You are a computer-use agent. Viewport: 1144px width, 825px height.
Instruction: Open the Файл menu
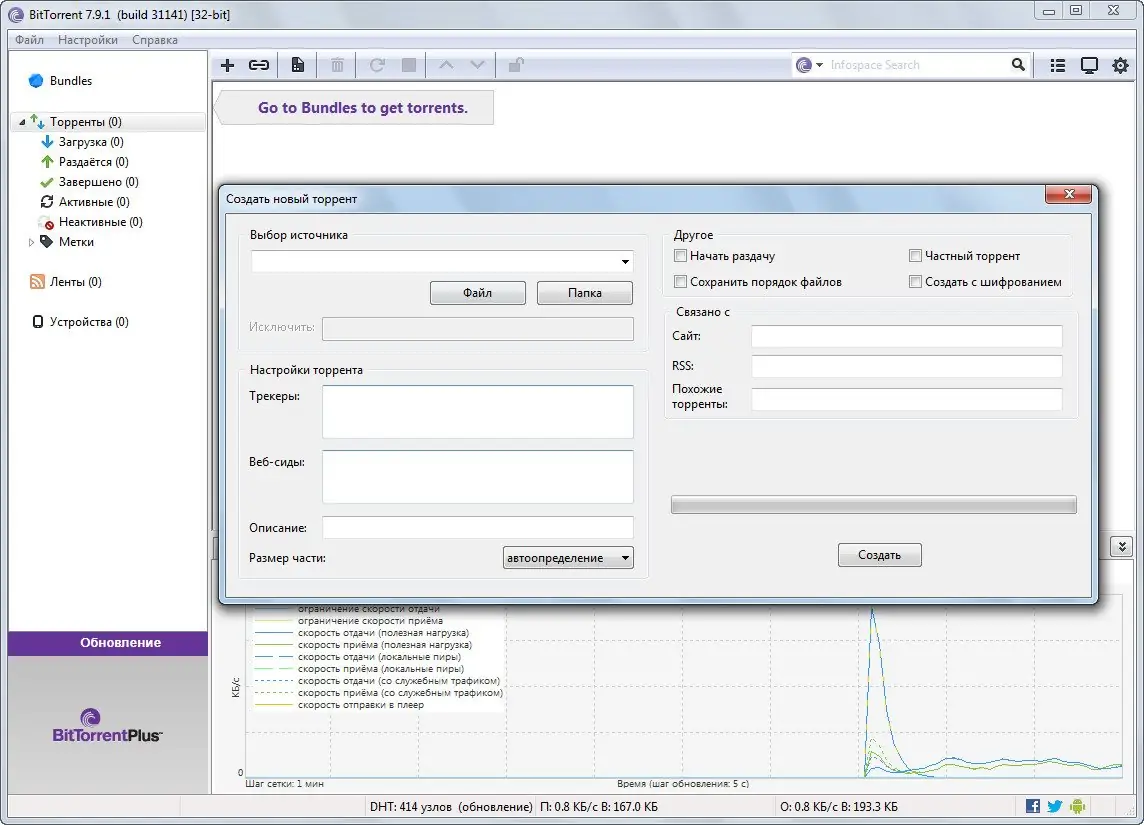(29, 40)
